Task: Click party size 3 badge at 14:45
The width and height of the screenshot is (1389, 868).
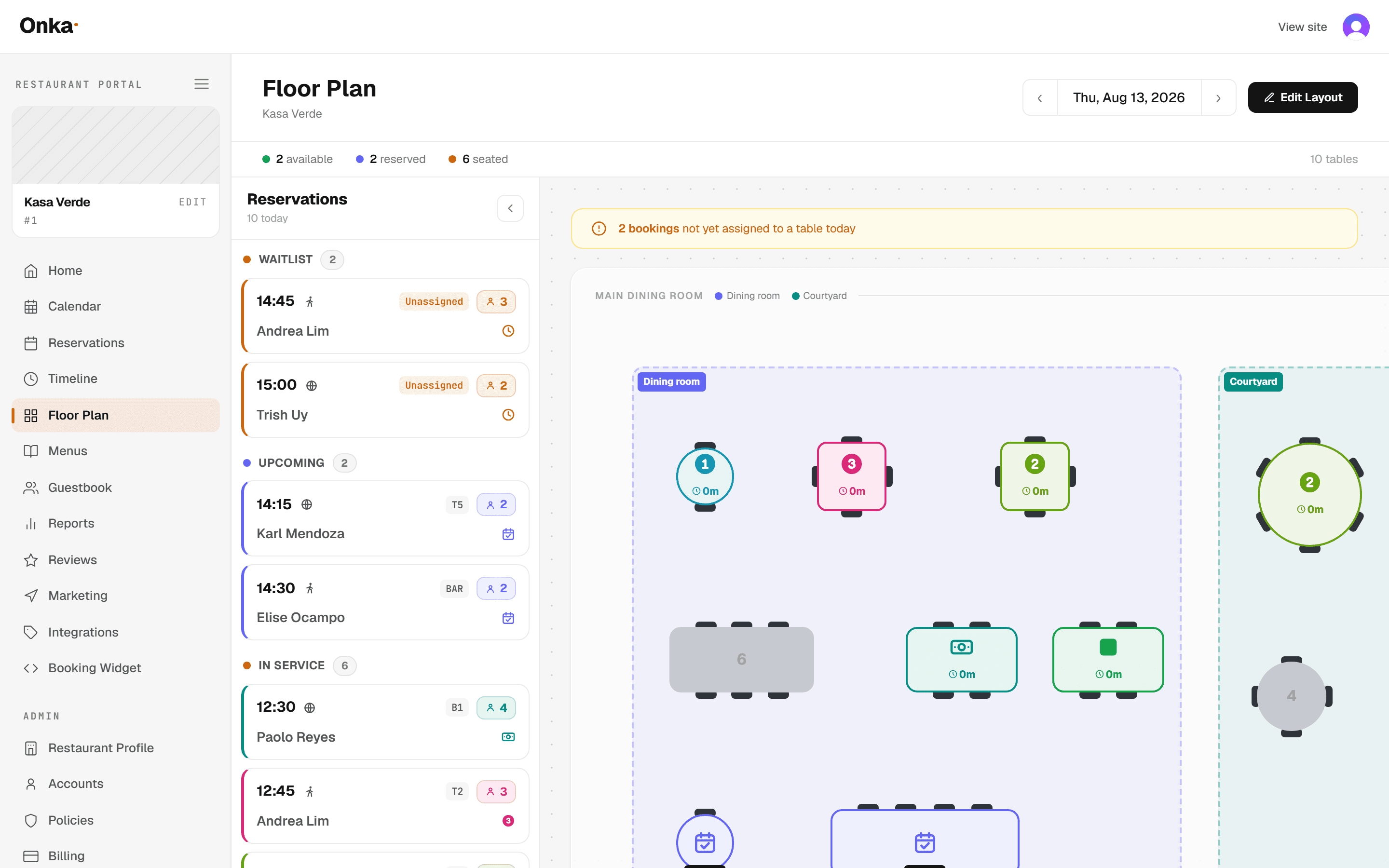Action: point(496,302)
